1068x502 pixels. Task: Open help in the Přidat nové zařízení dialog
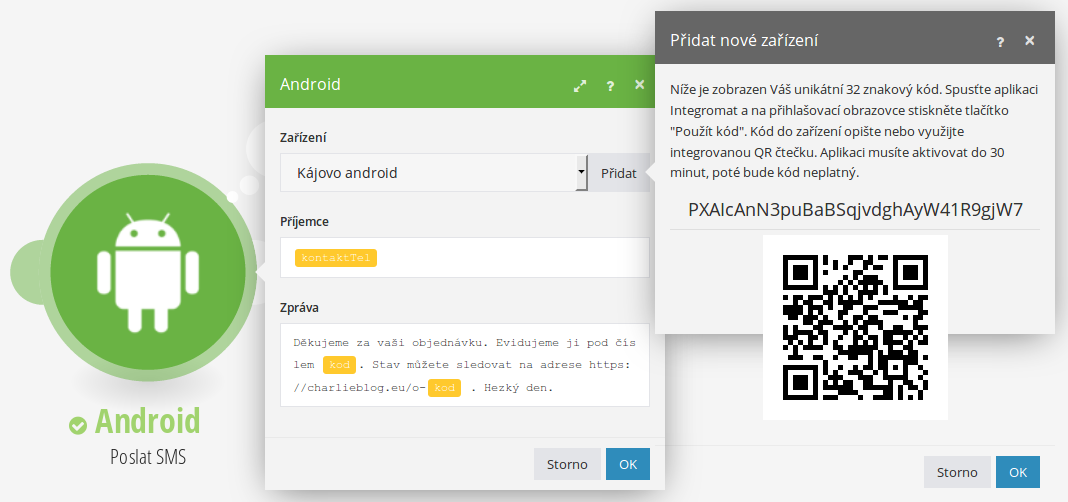pyautogui.click(x=1000, y=42)
